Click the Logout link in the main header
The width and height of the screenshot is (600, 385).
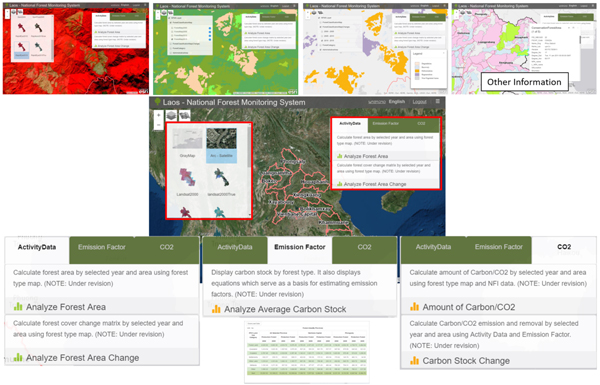tap(419, 102)
